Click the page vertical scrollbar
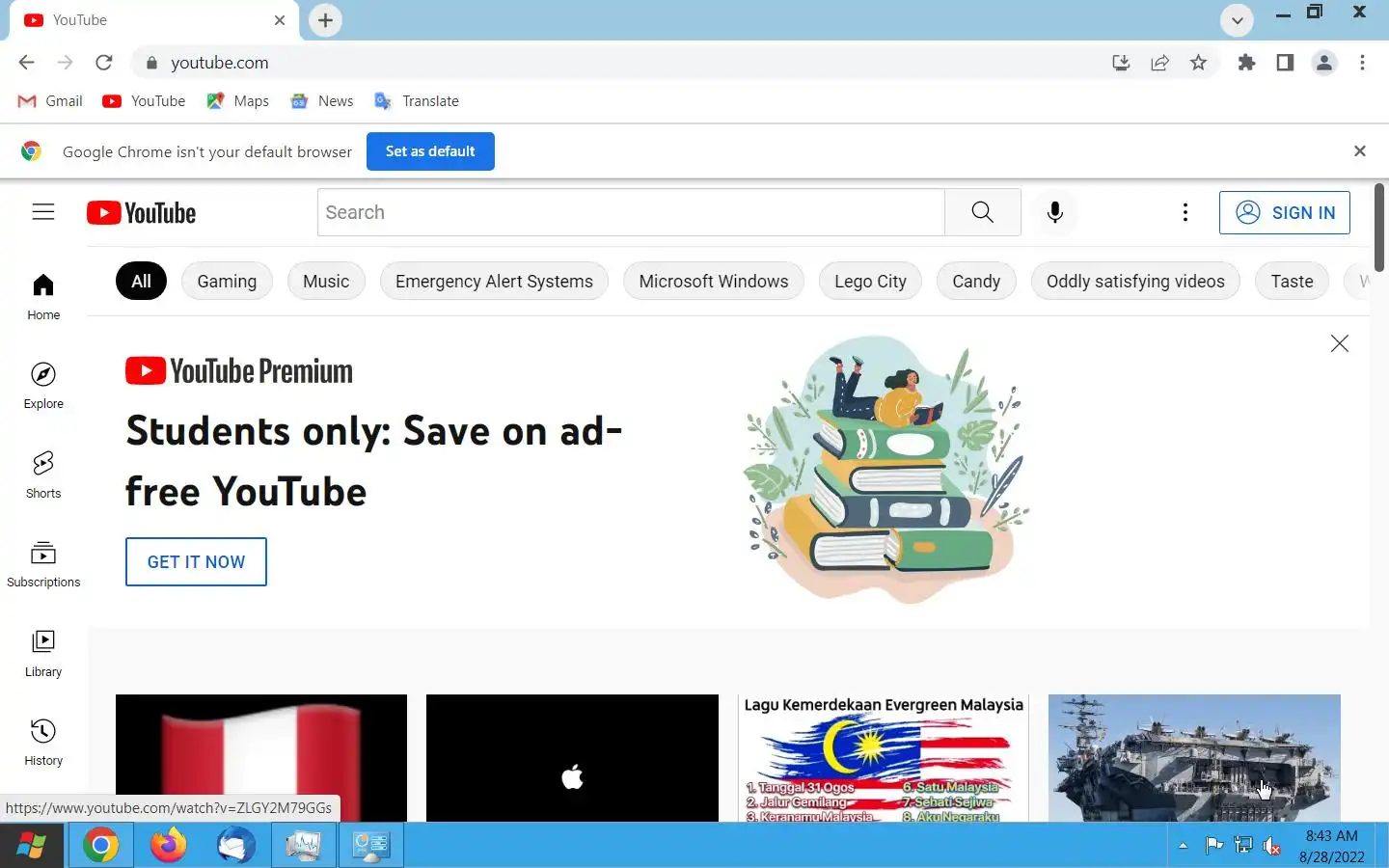 click(x=1379, y=228)
